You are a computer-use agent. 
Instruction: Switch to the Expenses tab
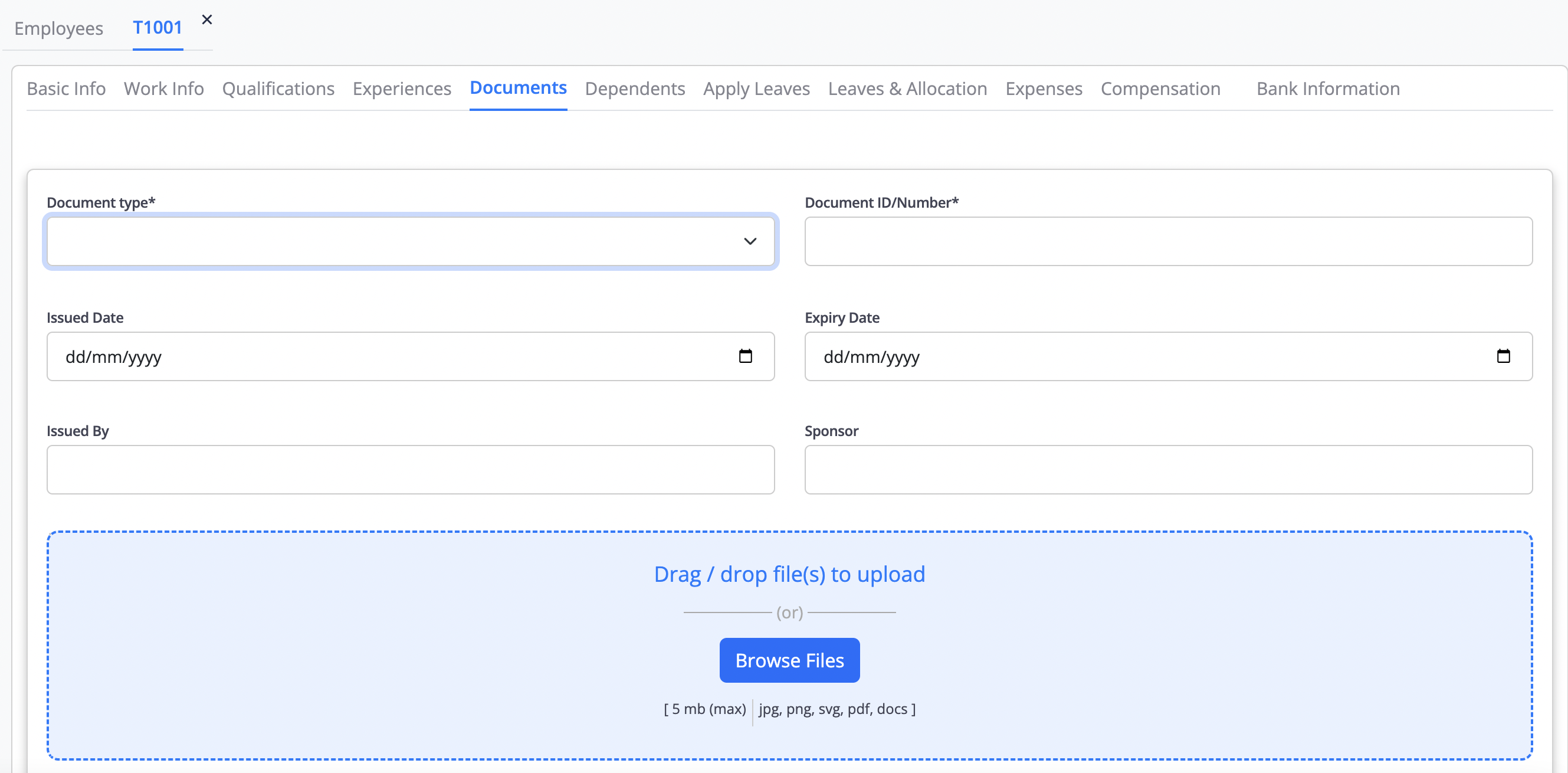[x=1044, y=89]
